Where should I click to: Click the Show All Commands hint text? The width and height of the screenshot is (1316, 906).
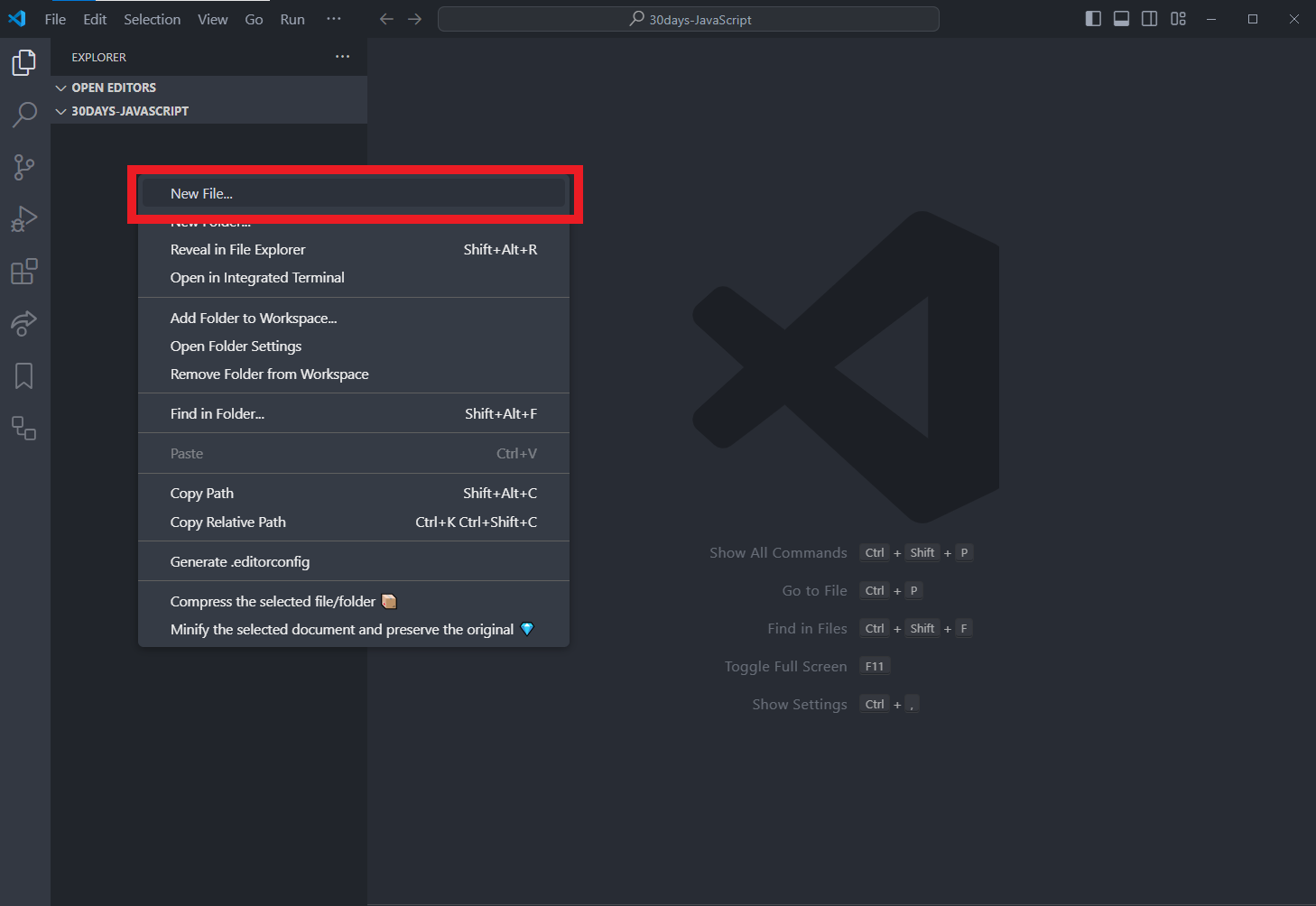coord(778,553)
